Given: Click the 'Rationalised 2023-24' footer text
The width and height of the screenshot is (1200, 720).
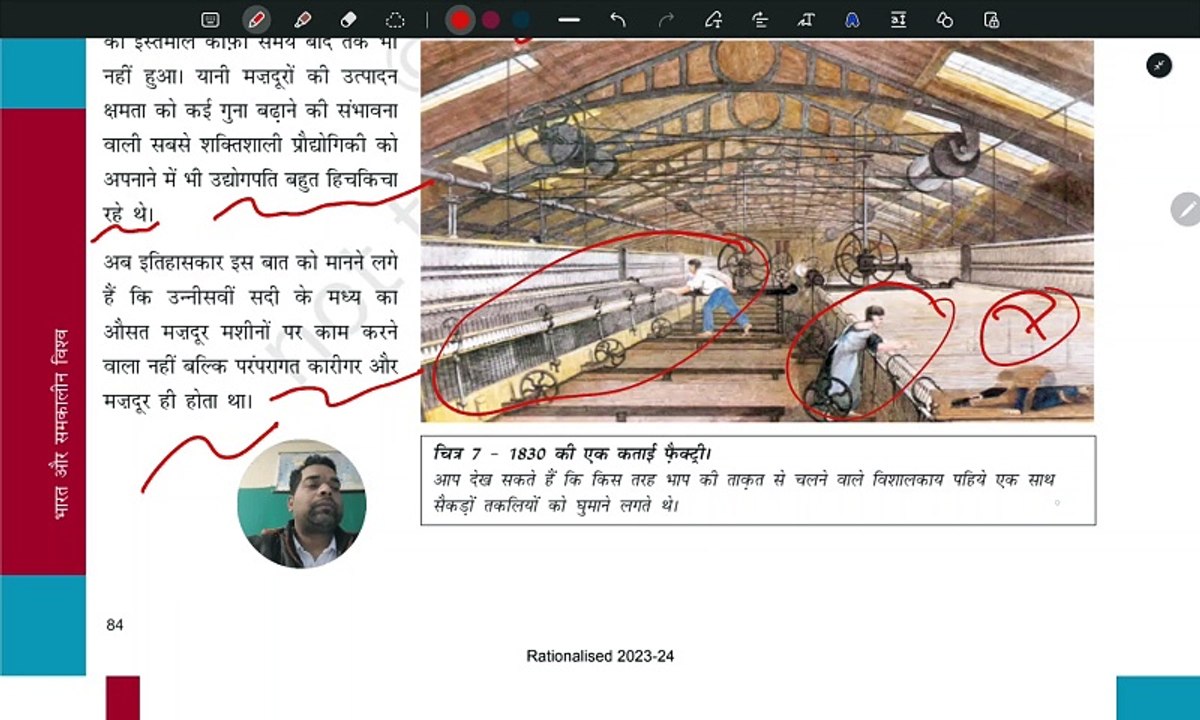Looking at the screenshot, I should click(600, 657).
